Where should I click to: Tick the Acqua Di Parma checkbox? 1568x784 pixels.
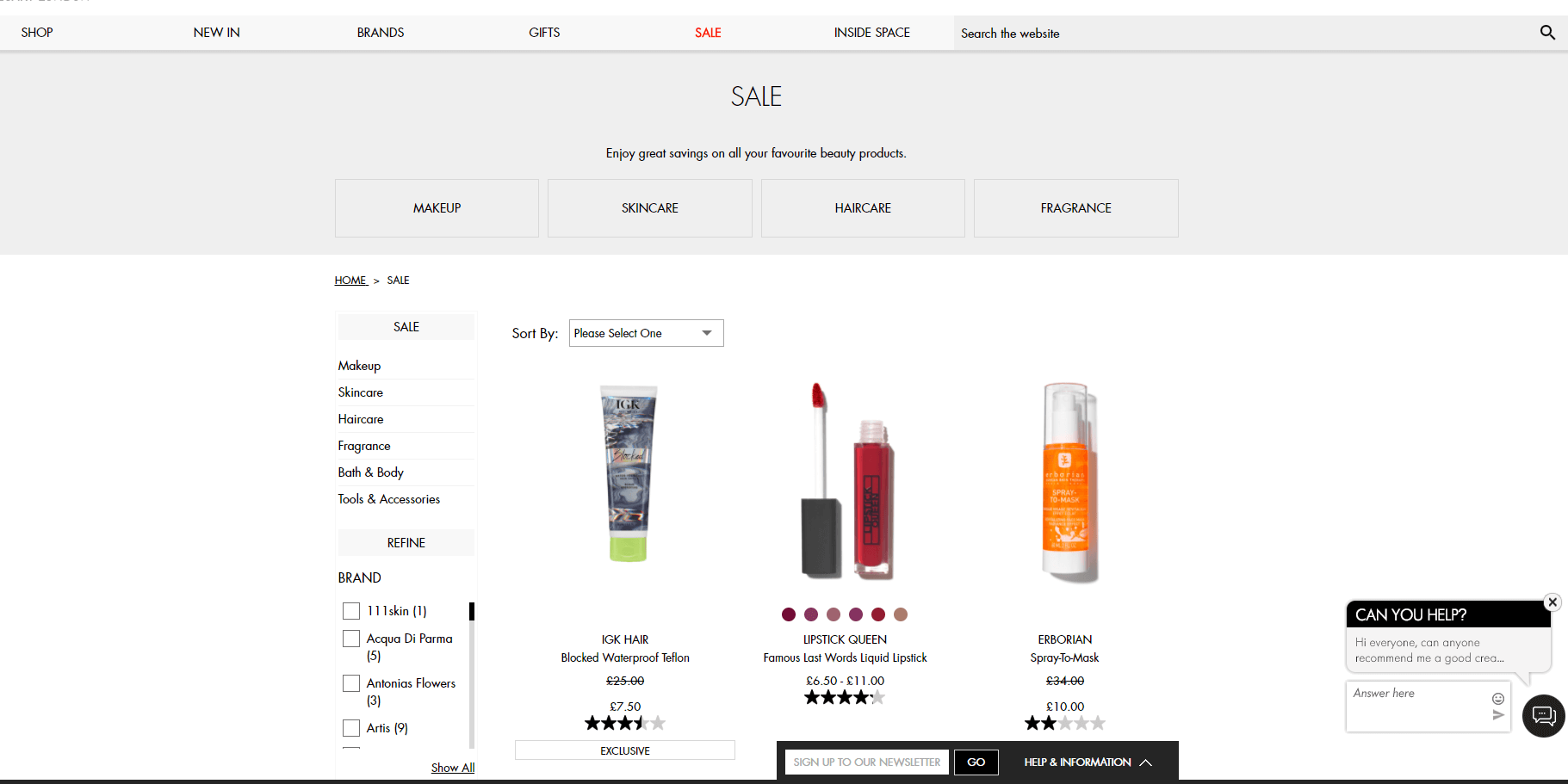[351, 639]
